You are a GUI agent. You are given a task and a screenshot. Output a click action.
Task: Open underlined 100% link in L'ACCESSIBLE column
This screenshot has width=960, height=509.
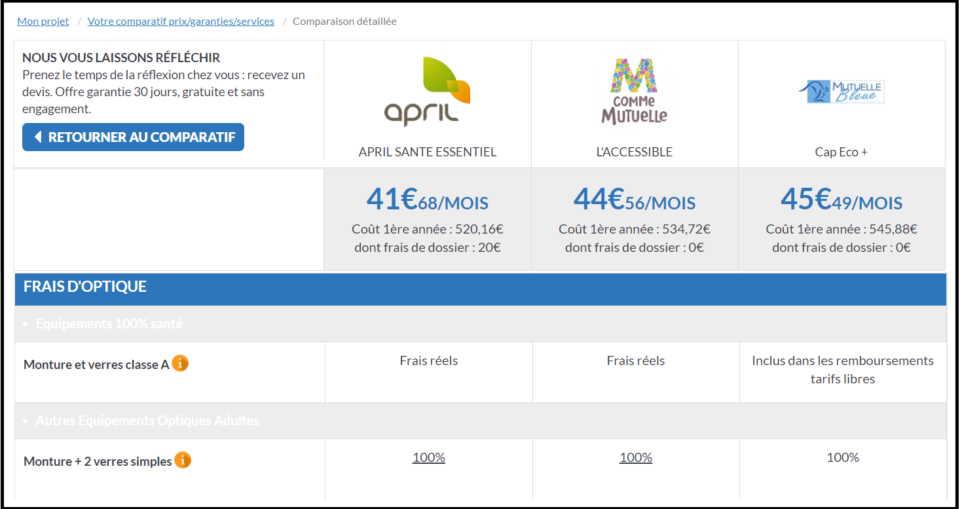[x=636, y=458]
